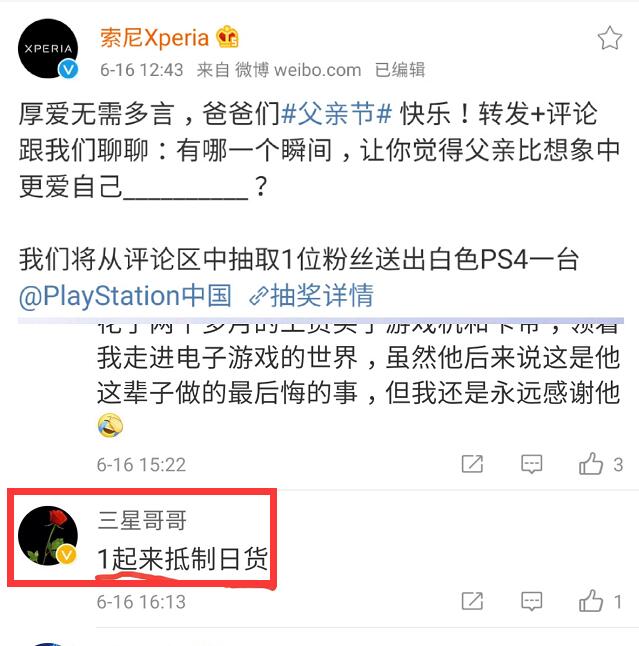Tap the blue verified badge on Xperia avatar
The height and width of the screenshot is (646, 639).
[68, 69]
